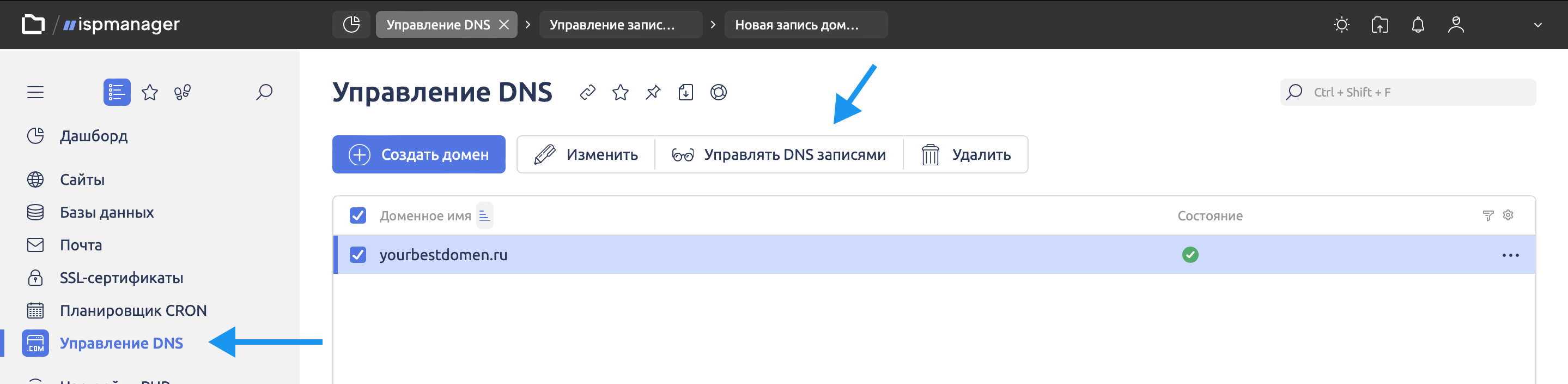Show favorites star in sidebar
1568x384 pixels.
point(150,92)
